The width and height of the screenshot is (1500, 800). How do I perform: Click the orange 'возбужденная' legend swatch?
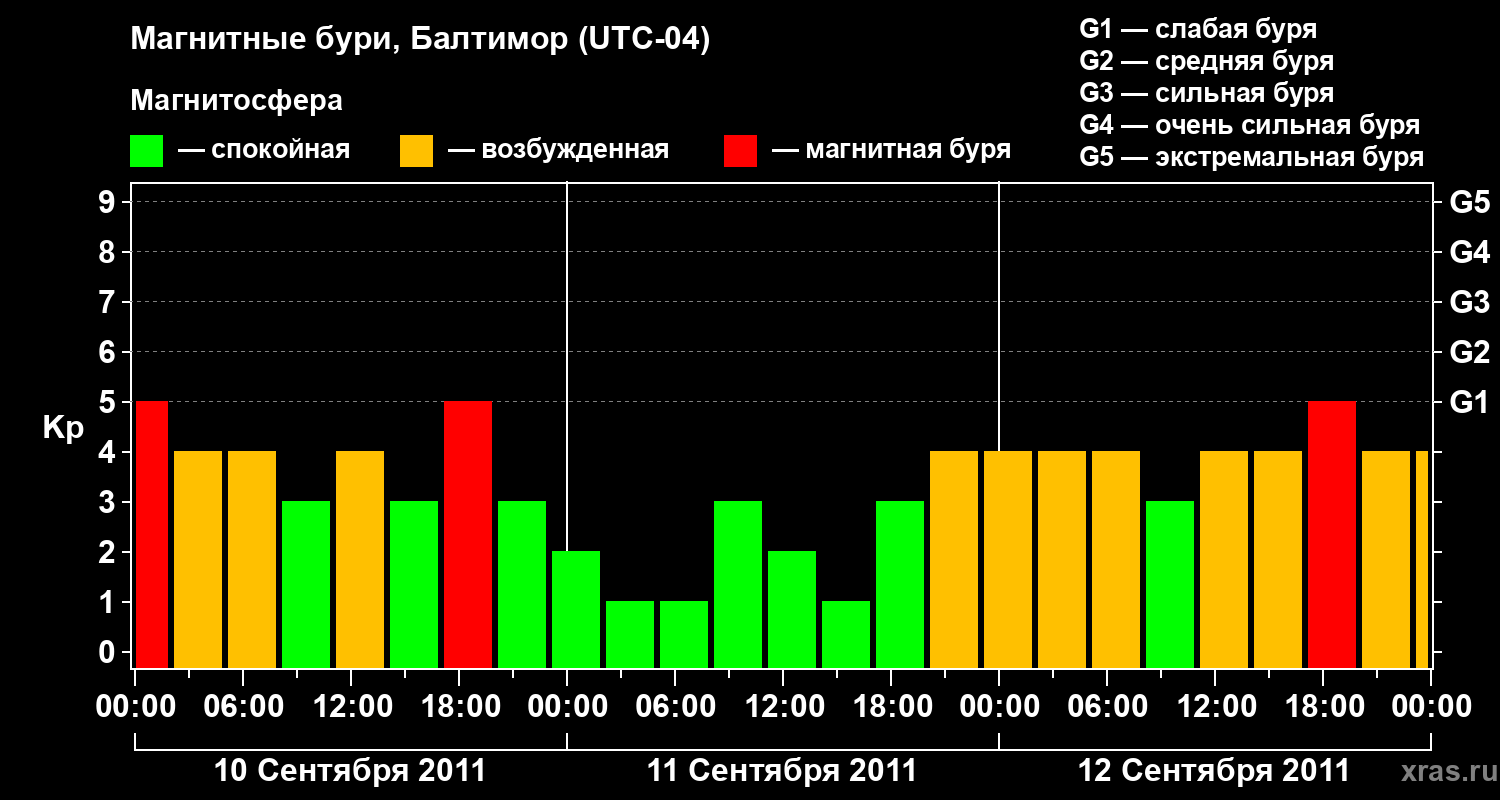[416, 151]
